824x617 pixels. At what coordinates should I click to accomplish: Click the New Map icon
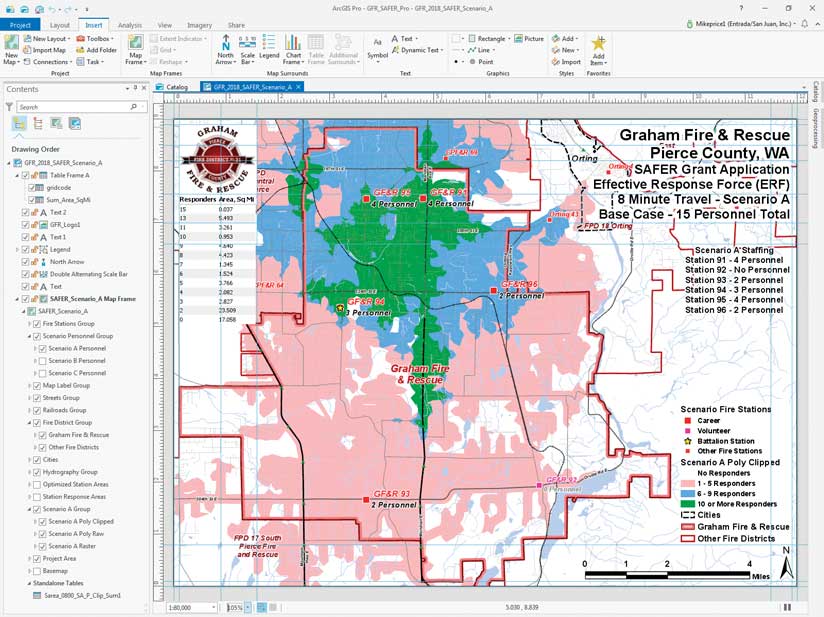pyautogui.click(x=11, y=50)
